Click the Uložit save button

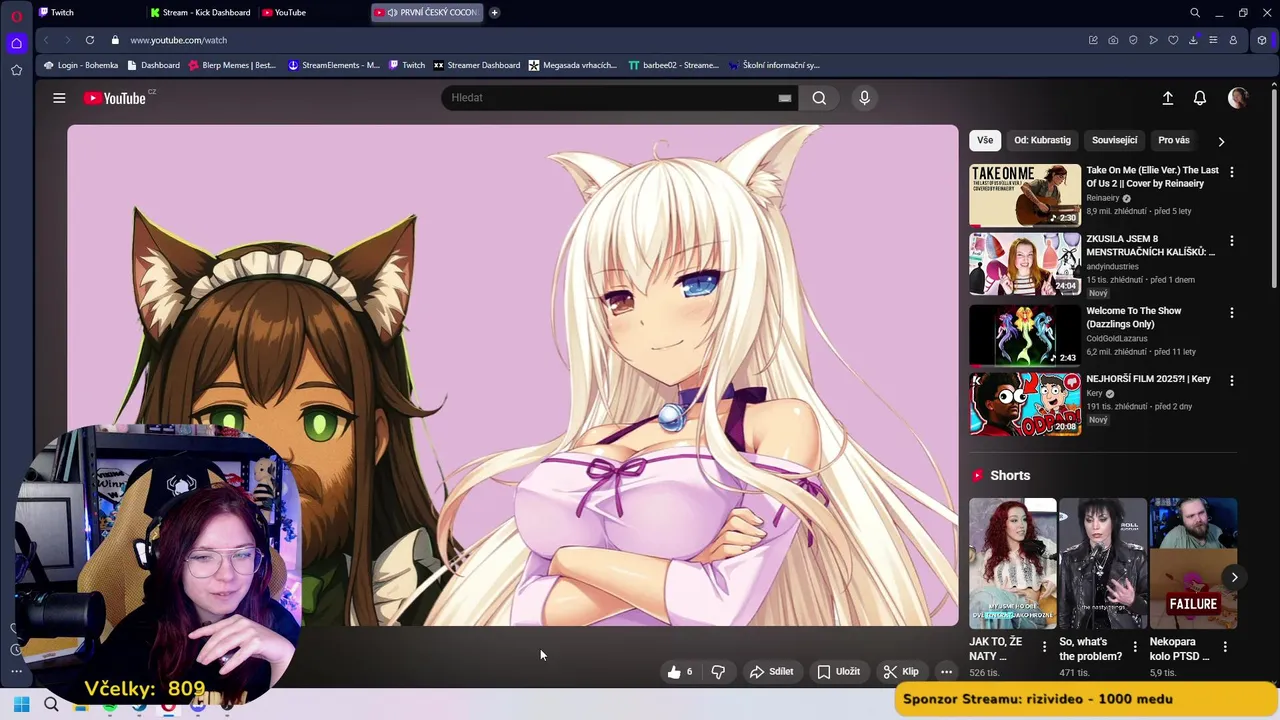pos(838,672)
